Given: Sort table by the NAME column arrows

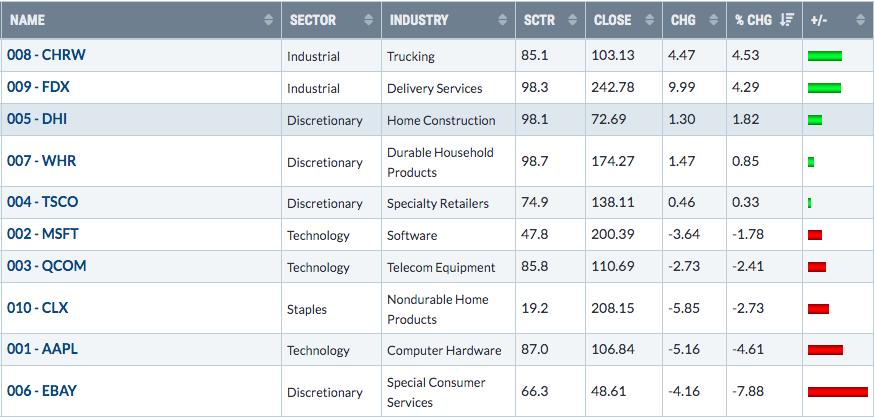Looking at the screenshot, I should [269, 20].
